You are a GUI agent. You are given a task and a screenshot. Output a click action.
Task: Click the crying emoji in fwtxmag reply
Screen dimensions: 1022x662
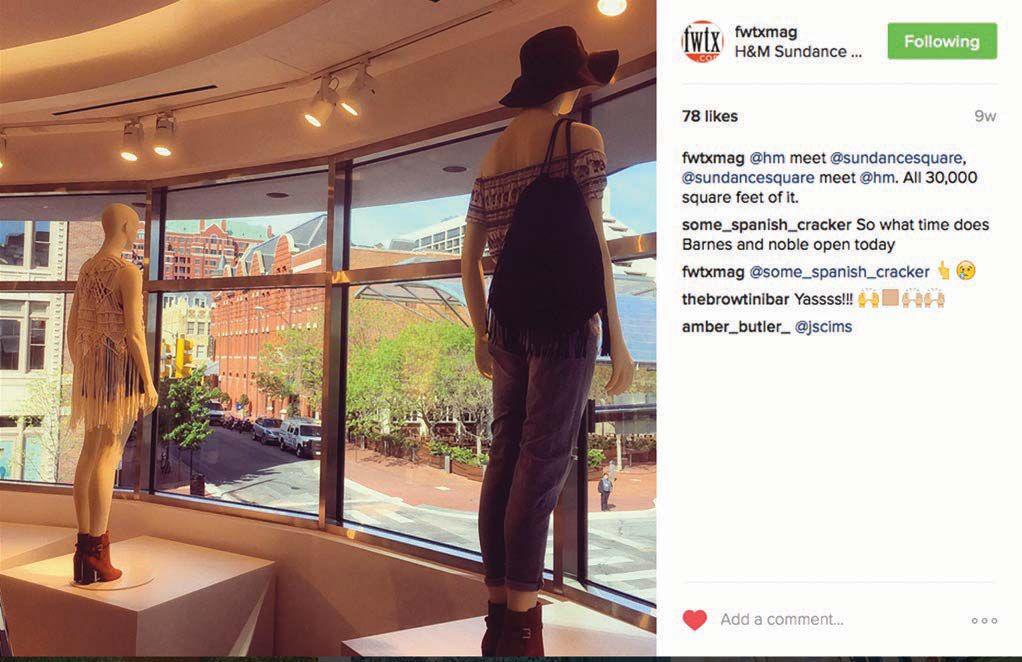pyautogui.click(x=966, y=271)
